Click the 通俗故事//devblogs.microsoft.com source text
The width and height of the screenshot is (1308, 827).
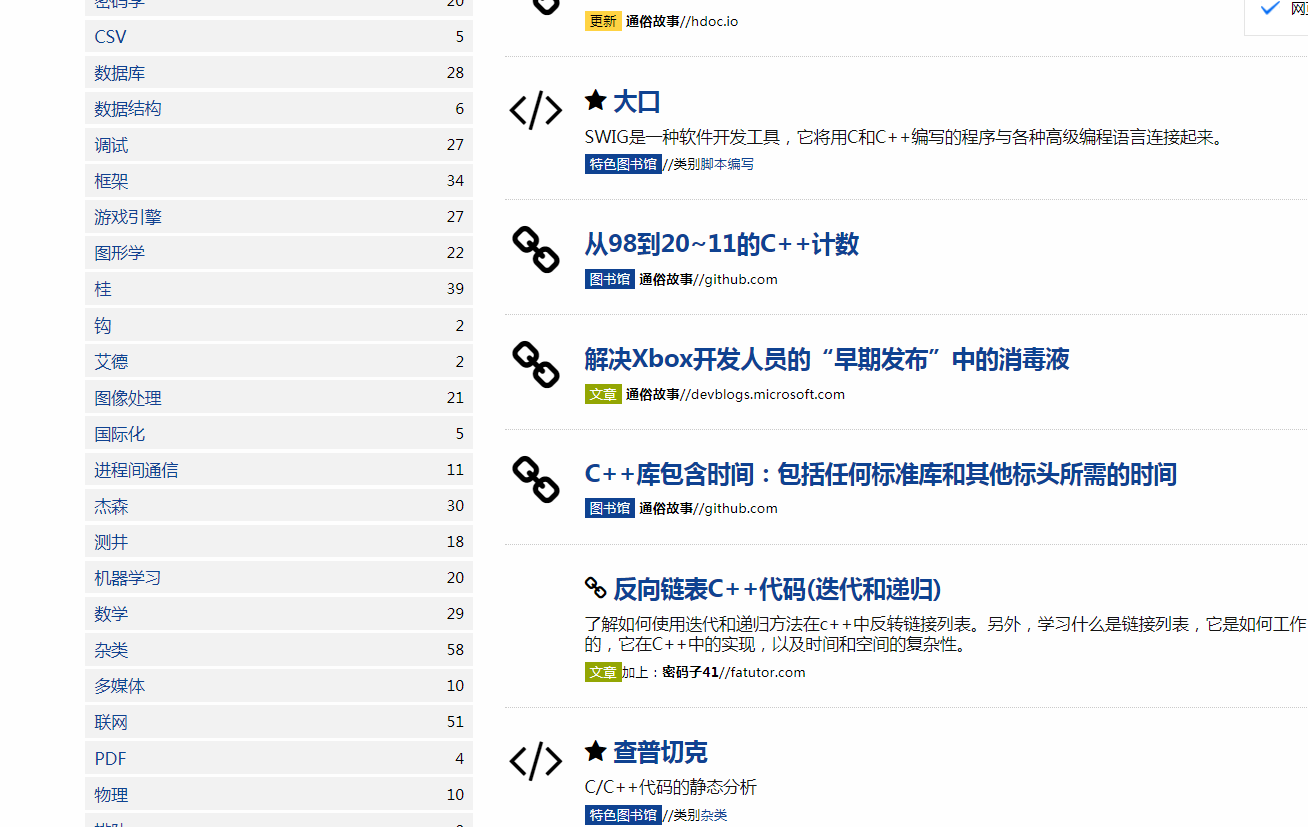click(x=735, y=394)
